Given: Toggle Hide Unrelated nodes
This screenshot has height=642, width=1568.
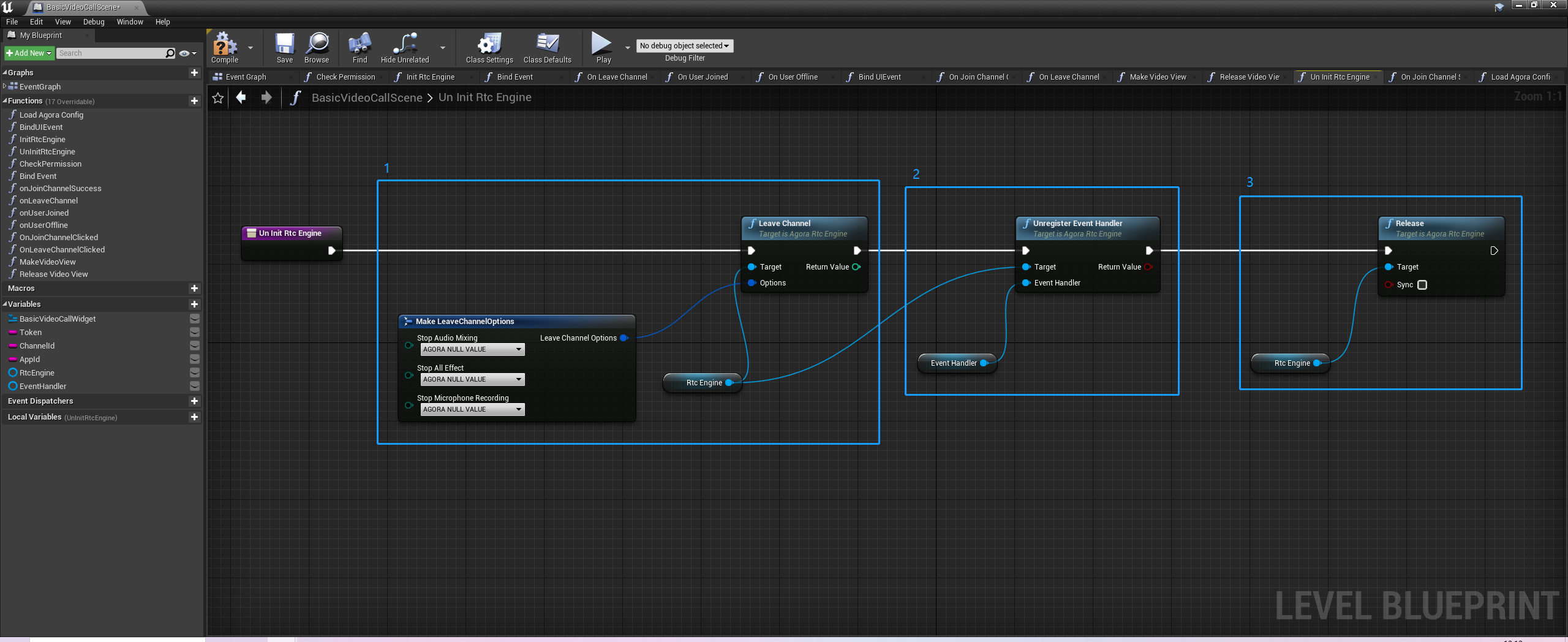Looking at the screenshot, I should point(405,48).
